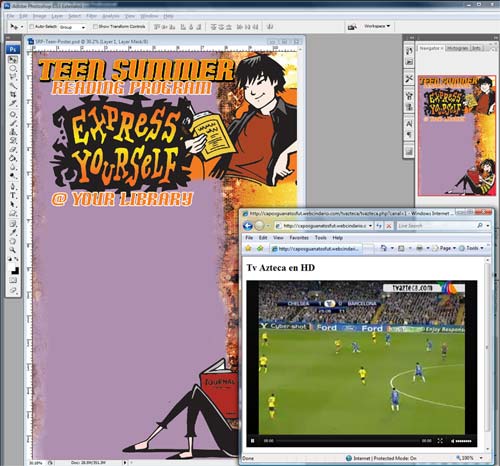Open the Page dropdown in IE
Screen dimensions: 500x466
point(444,248)
